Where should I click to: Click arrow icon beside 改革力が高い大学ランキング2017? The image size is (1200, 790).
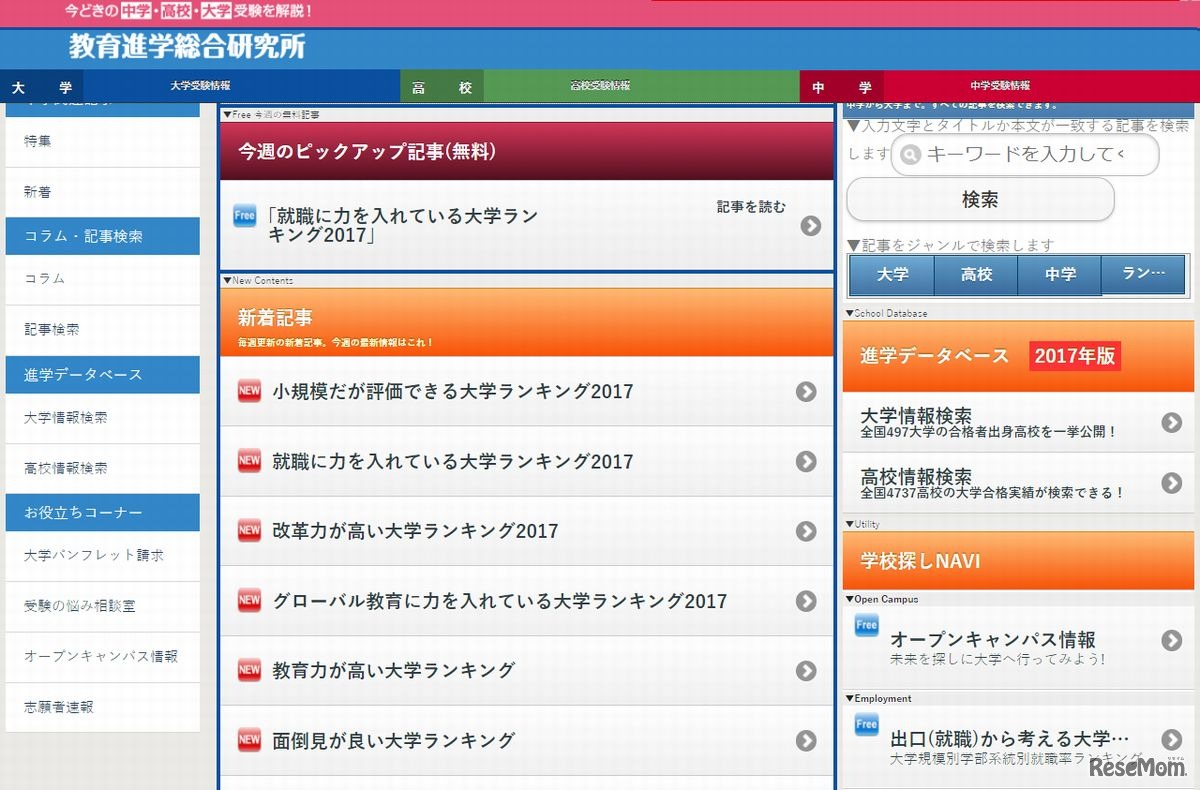point(806,531)
